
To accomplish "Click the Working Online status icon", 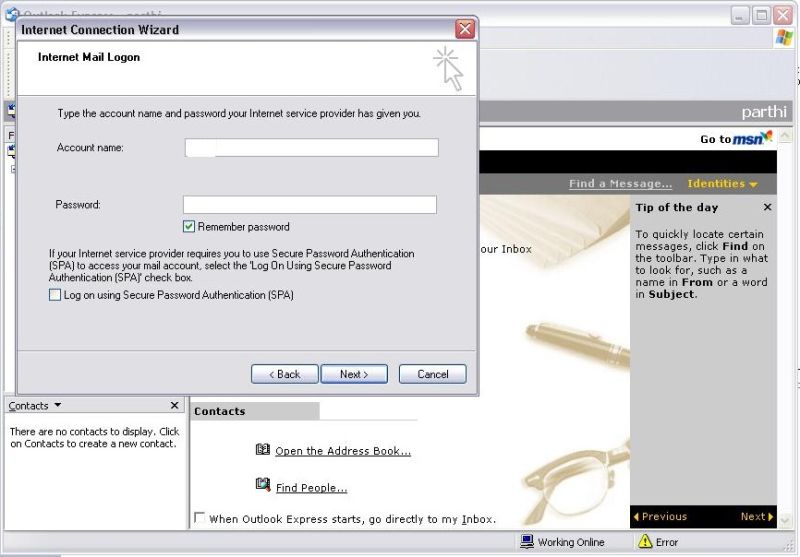I will coord(527,541).
